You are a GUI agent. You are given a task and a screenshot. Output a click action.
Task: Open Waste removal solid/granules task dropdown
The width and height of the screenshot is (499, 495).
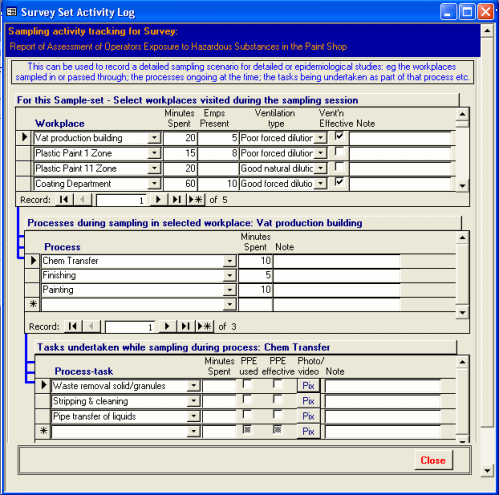[193, 386]
